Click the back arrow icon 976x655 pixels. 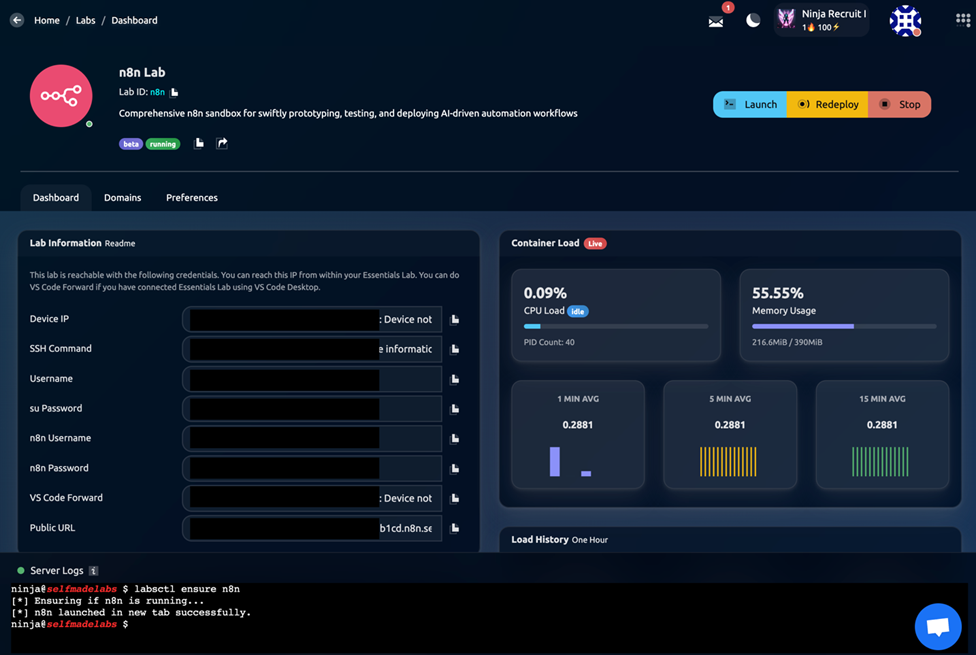point(17,20)
